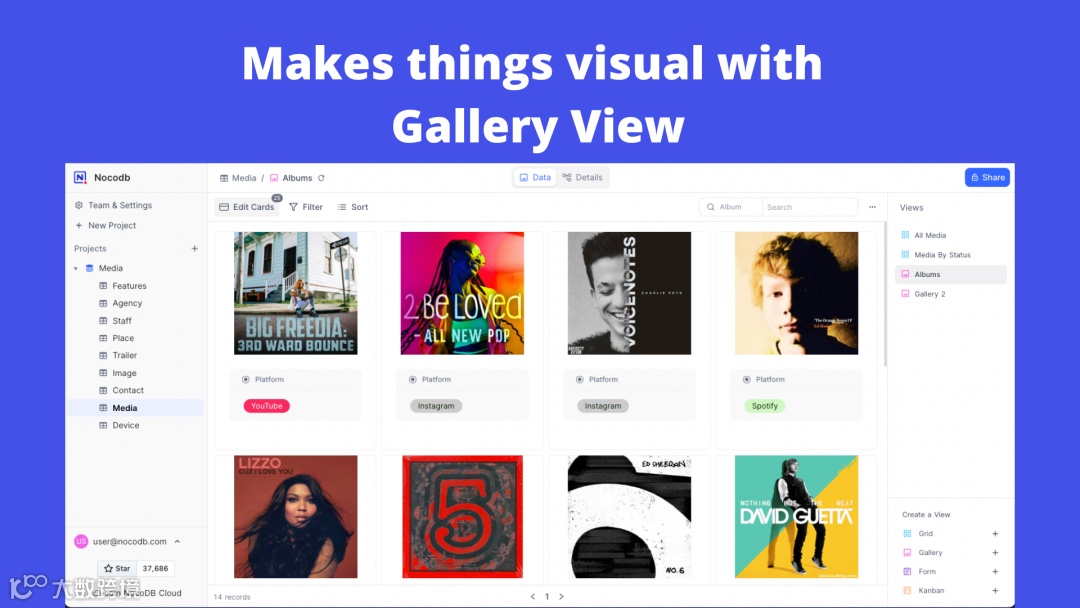Viewport: 1080px width, 608px height.
Task: Open the Filter toolbar option
Action: [x=306, y=207]
